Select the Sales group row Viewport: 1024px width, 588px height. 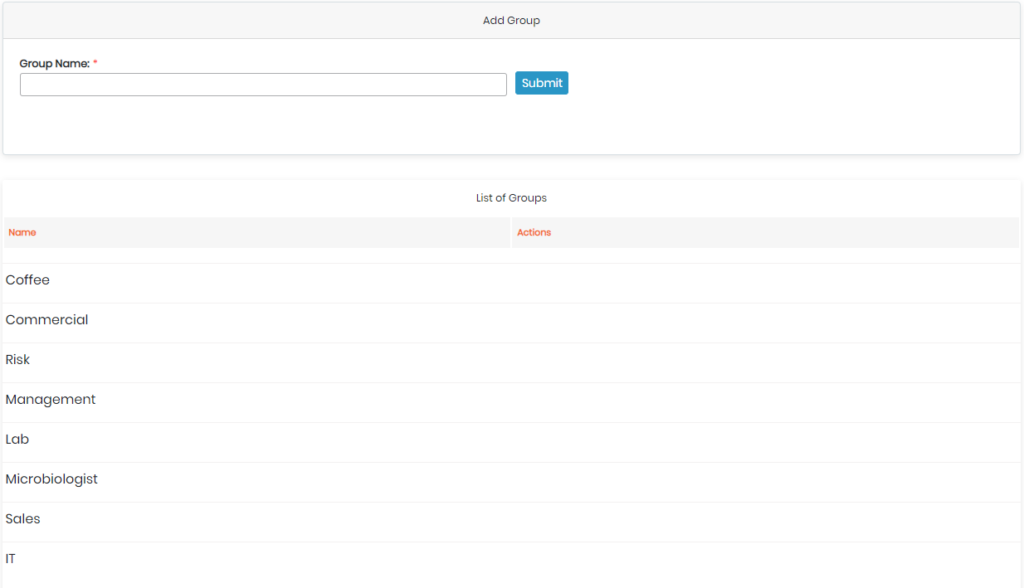(511, 522)
